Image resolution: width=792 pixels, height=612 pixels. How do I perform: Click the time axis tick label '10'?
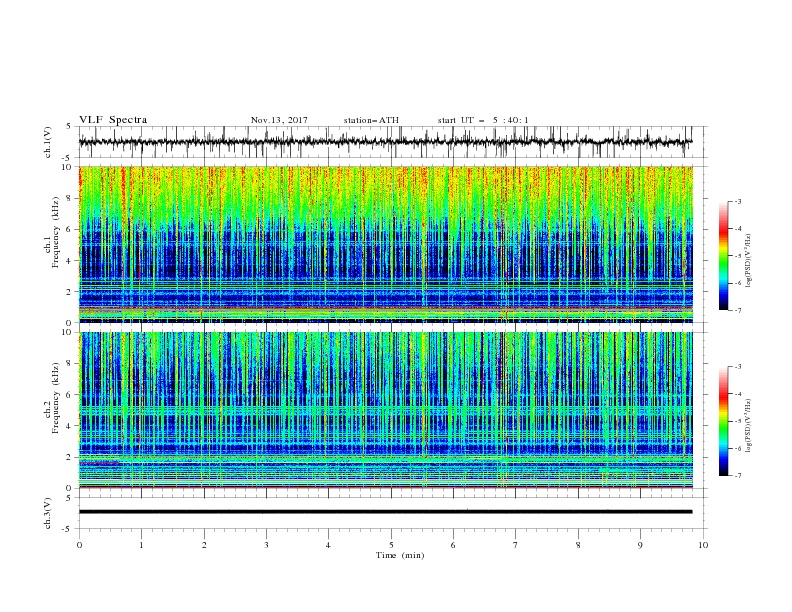[x=703, y=545]
